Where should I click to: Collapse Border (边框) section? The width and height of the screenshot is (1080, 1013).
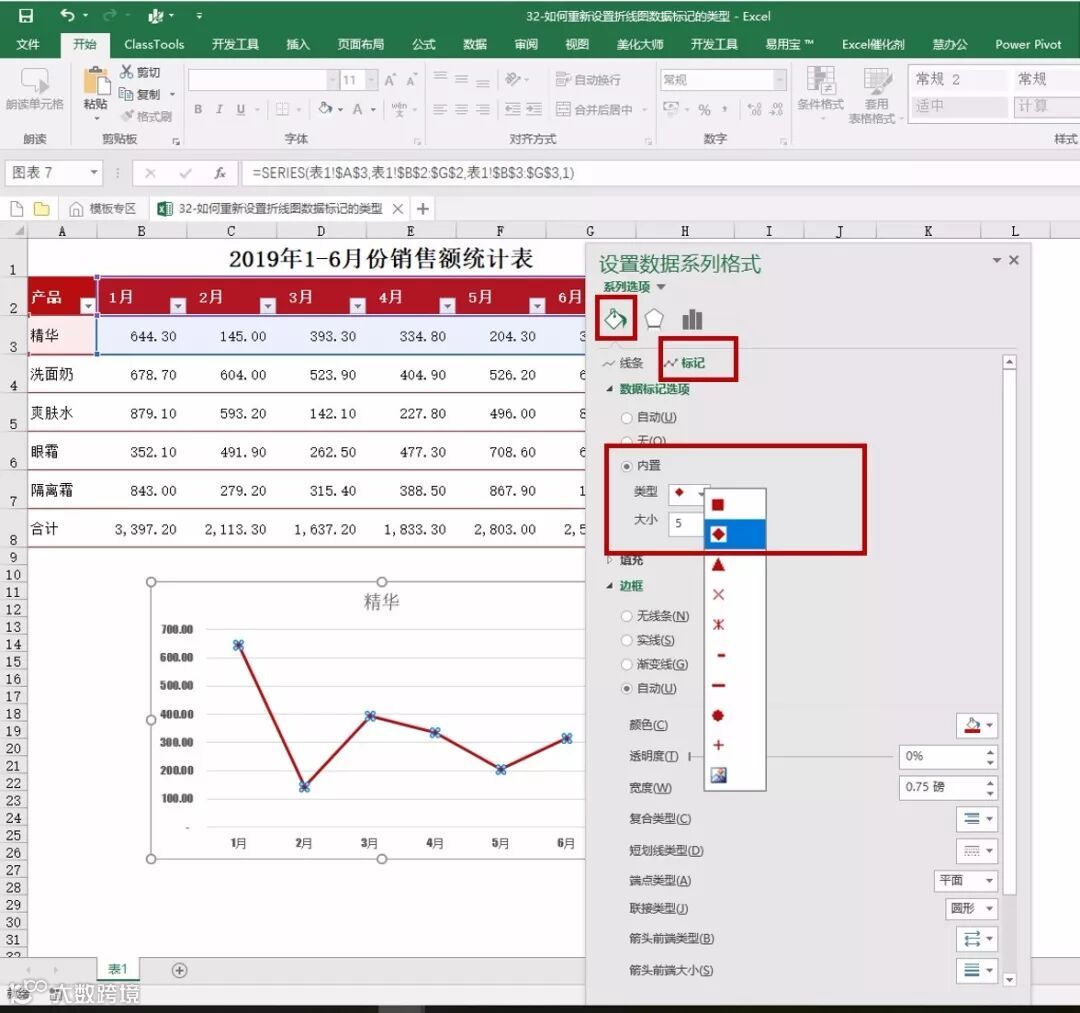[x=610, y=586]
